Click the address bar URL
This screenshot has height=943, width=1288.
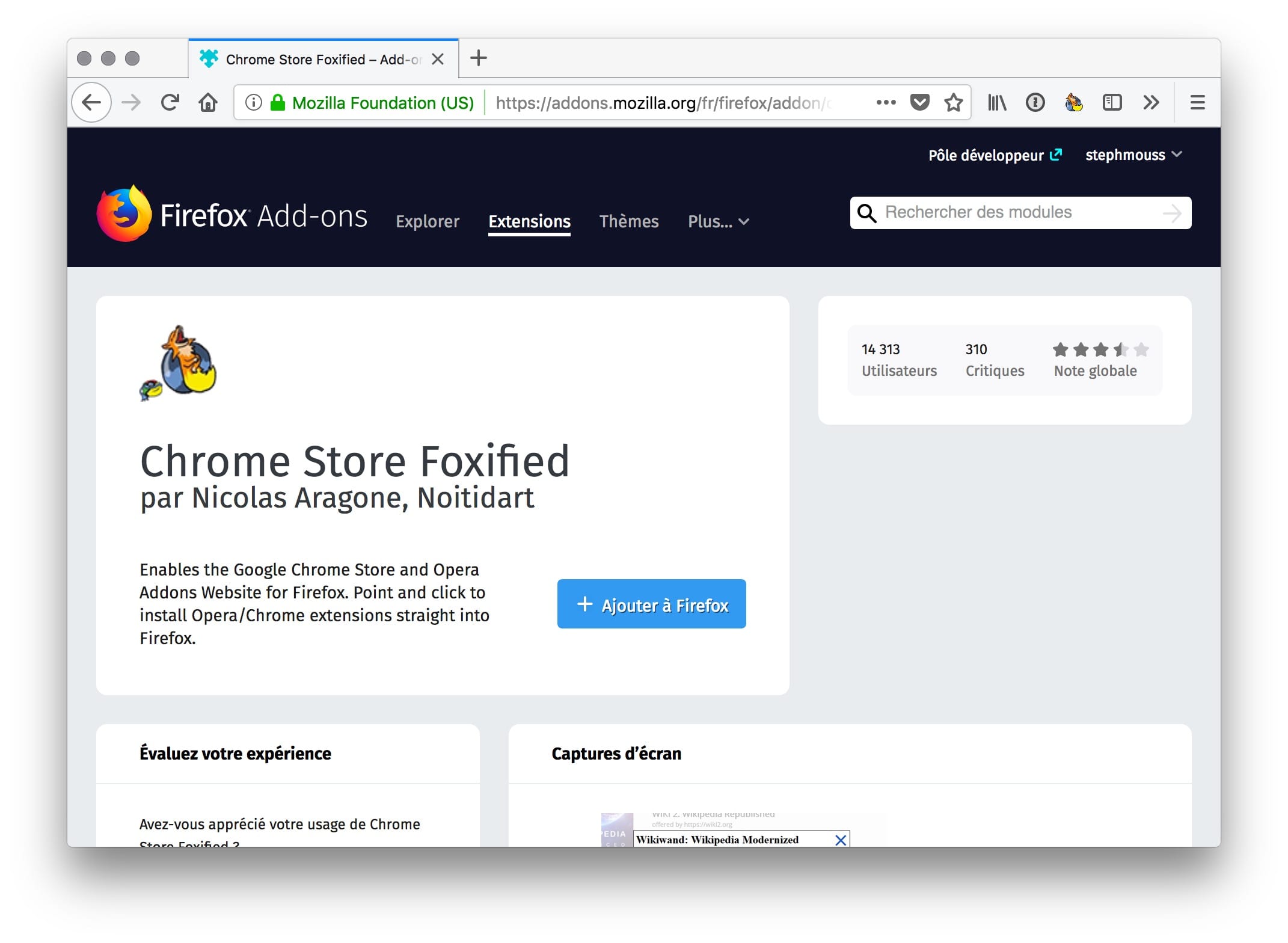coord(664,103)
